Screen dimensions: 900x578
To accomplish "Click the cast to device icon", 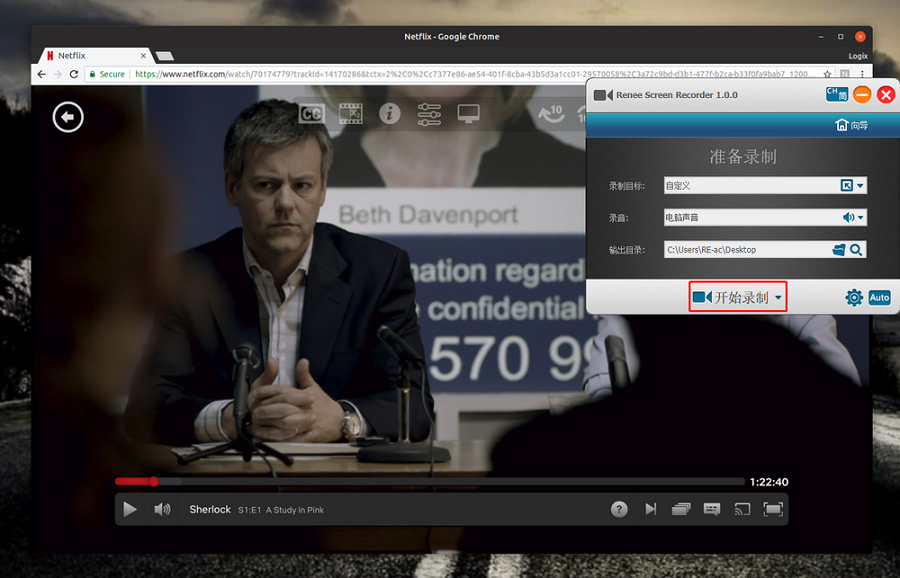I will (742, 509).
